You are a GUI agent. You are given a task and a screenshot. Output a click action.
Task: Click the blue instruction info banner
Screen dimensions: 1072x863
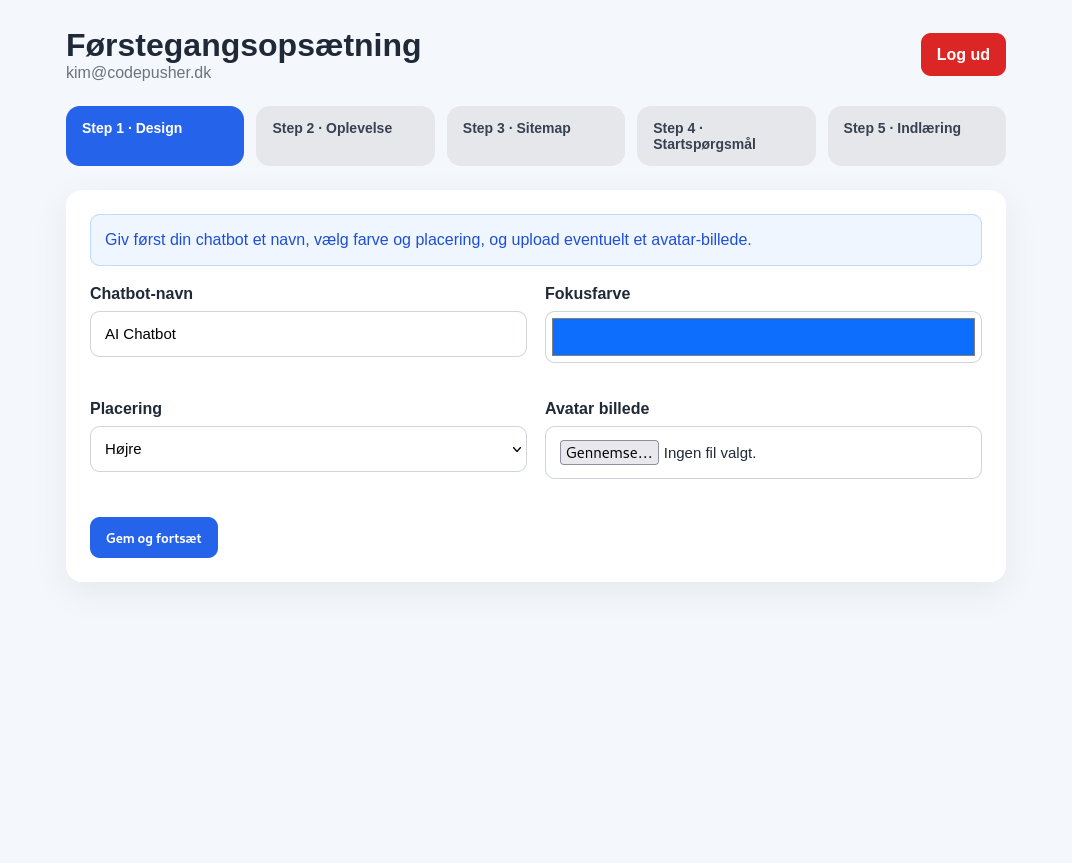click(535, 240)
